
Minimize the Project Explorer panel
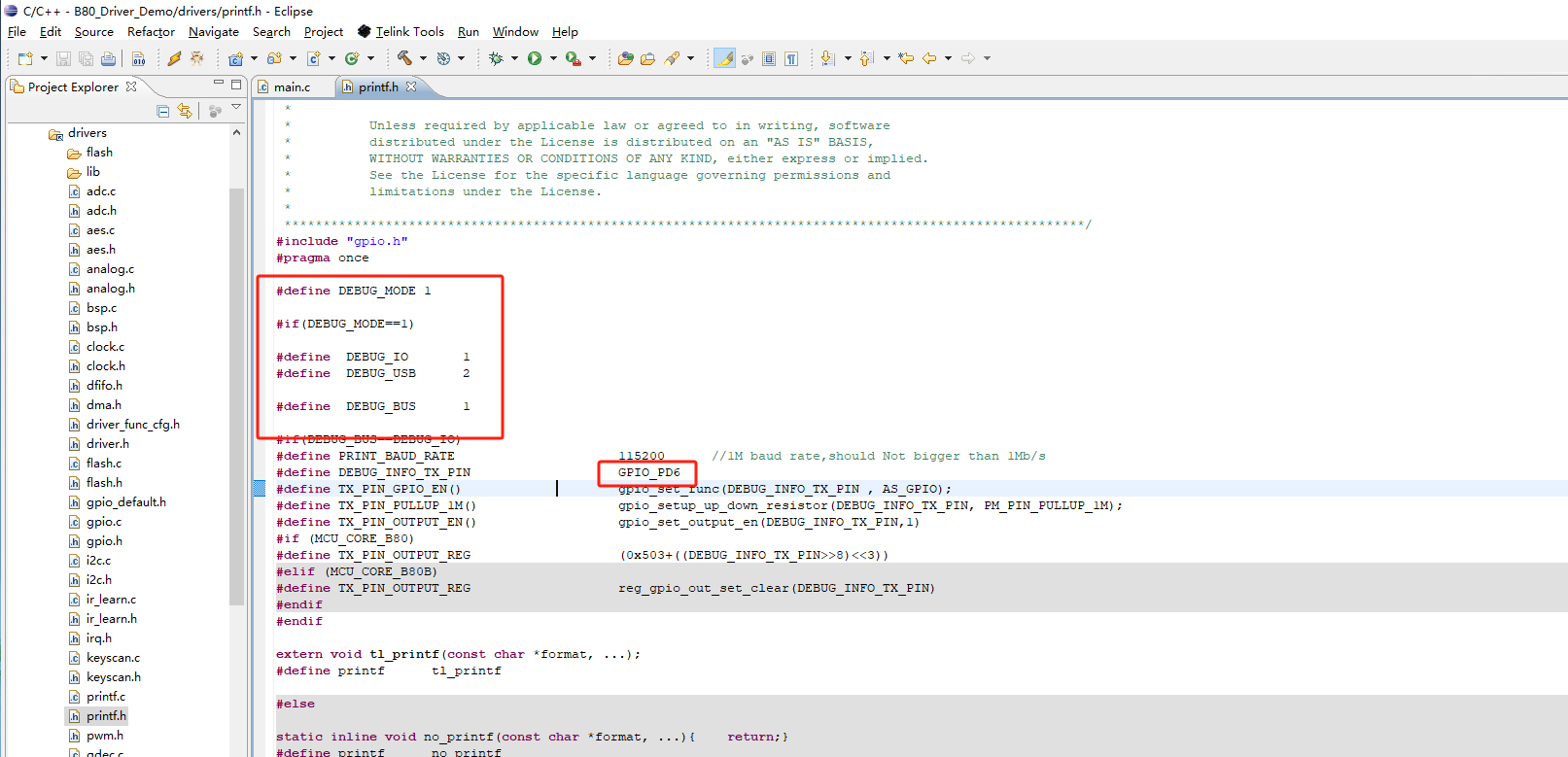tap(219, 84)
